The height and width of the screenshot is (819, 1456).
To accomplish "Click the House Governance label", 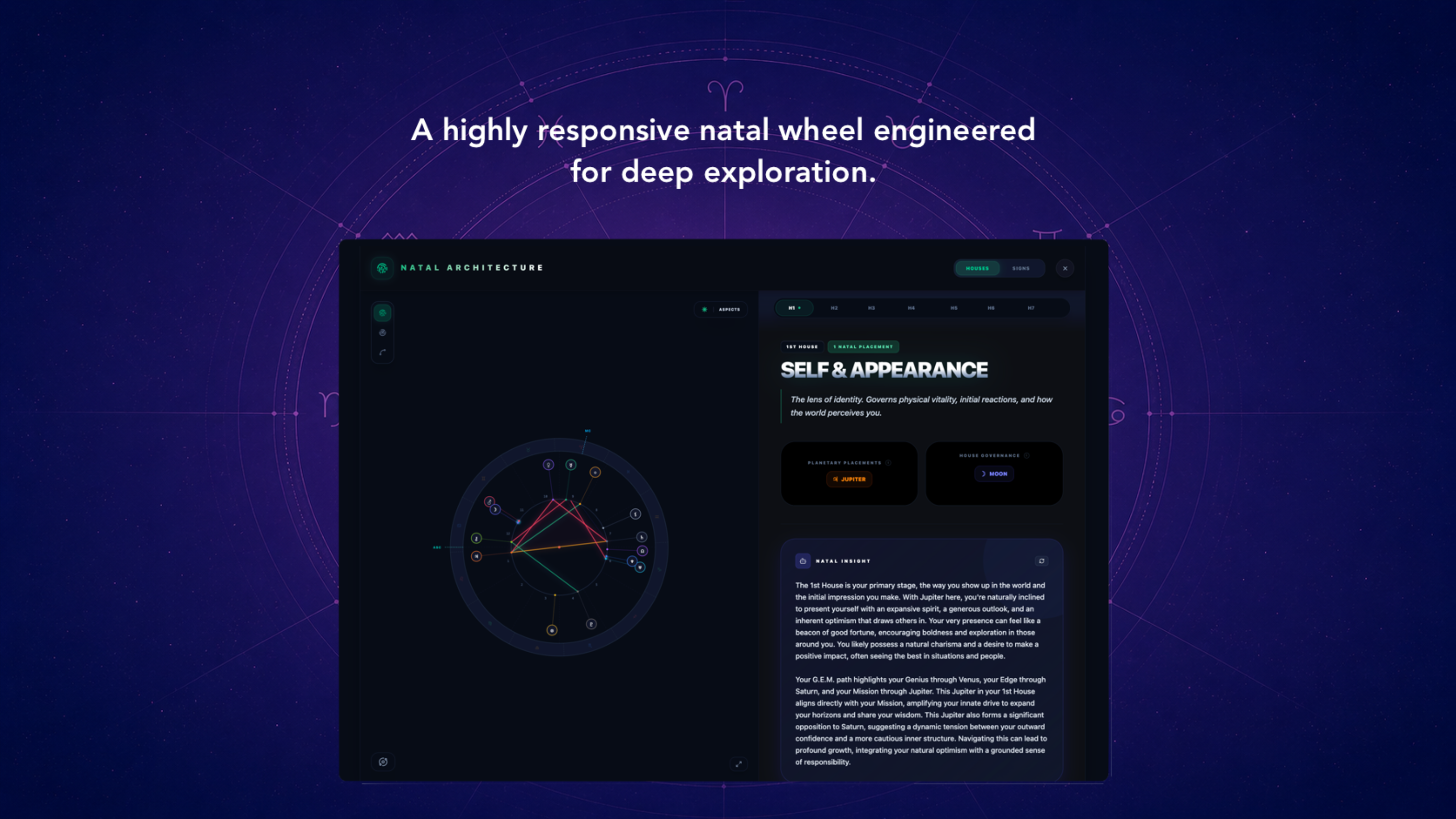I will coord(989,455).
